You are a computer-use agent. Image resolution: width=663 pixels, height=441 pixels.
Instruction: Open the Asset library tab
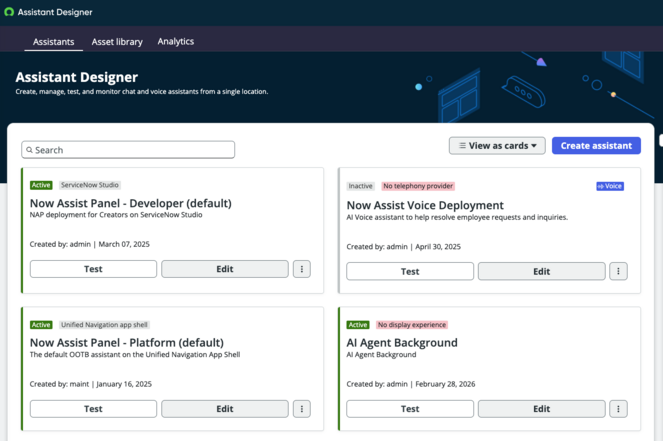coord(117,41)
